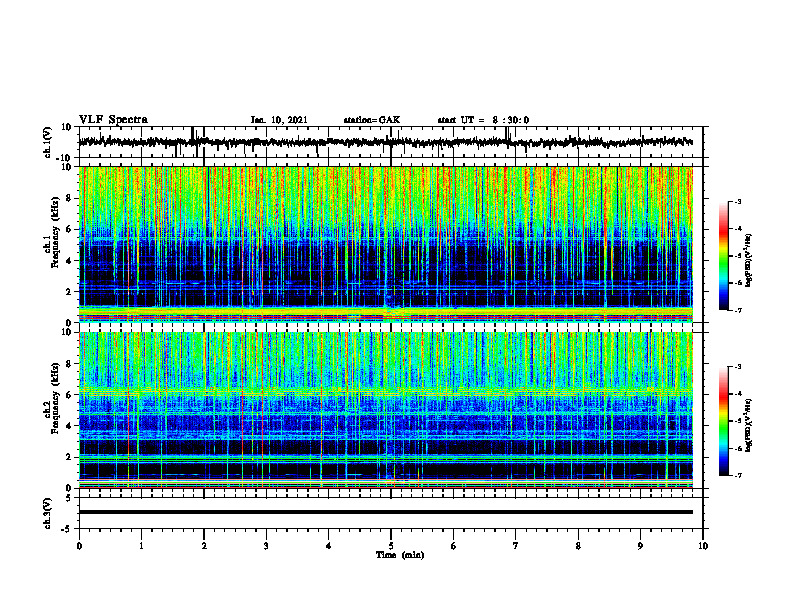Click the "4" kHz tick of ch.2 spectrogram

pos(69,426)
